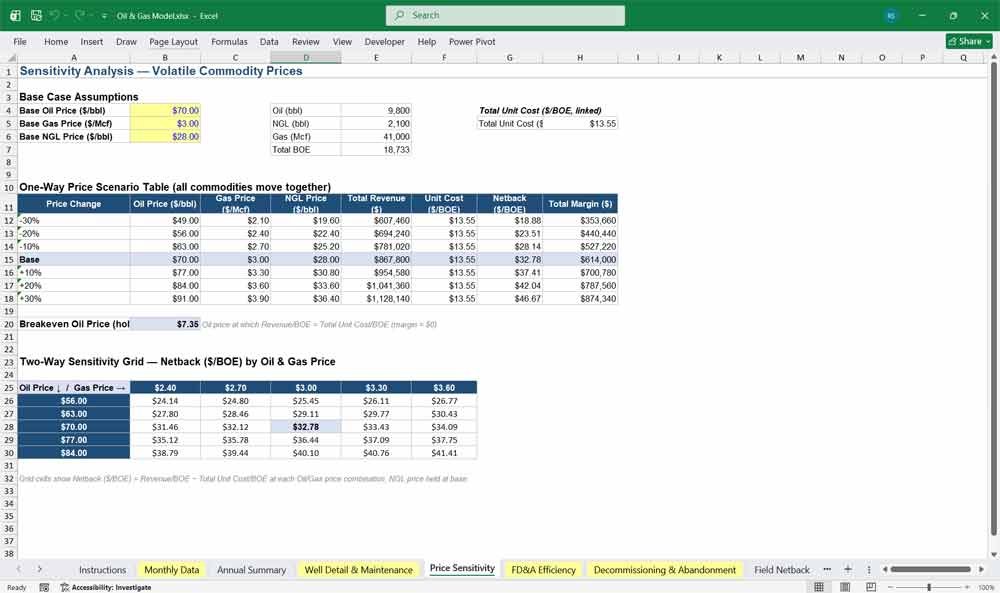
Task: Click the macro recording status bar icon
Action: pos(44,587)
